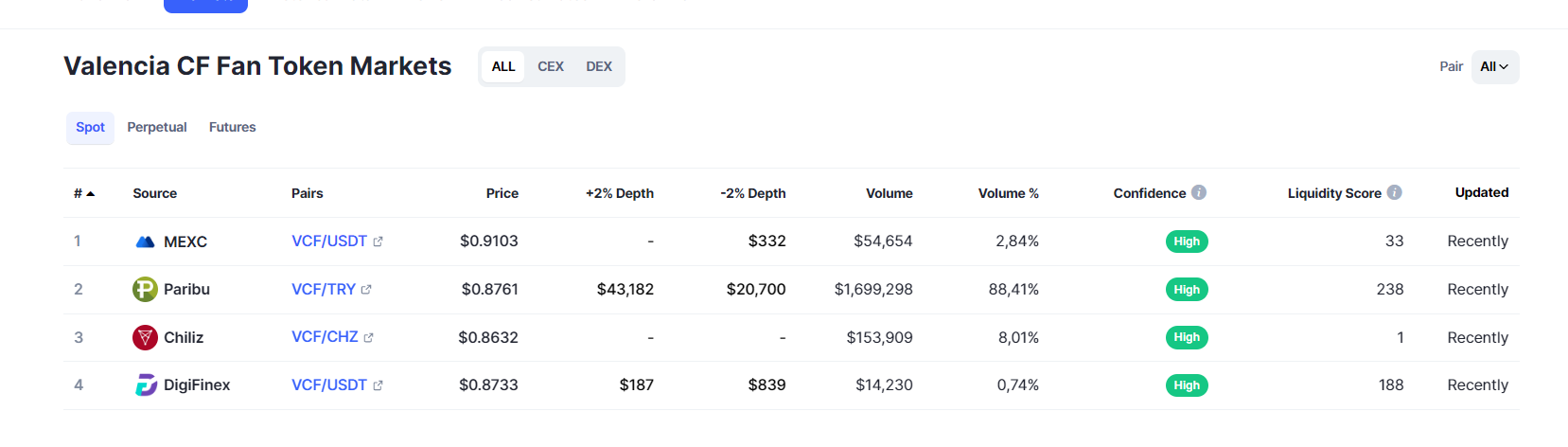Viewport: 1568px width, 447px height.
Task: Sort table by Confidence column header
Action: coord(1150,193)
